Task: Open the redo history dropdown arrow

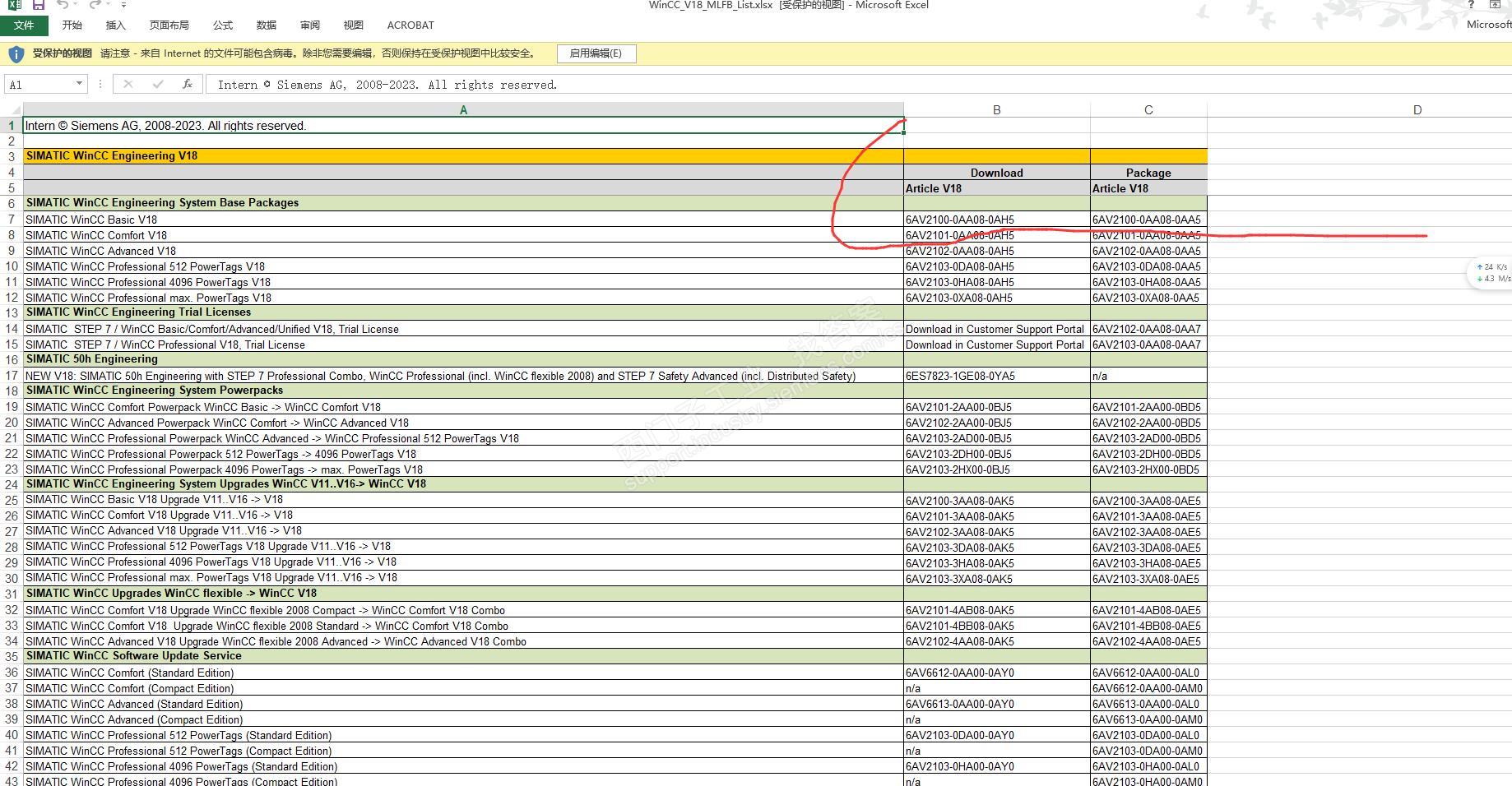Action: pyautogui.click(x=109, y=5)
